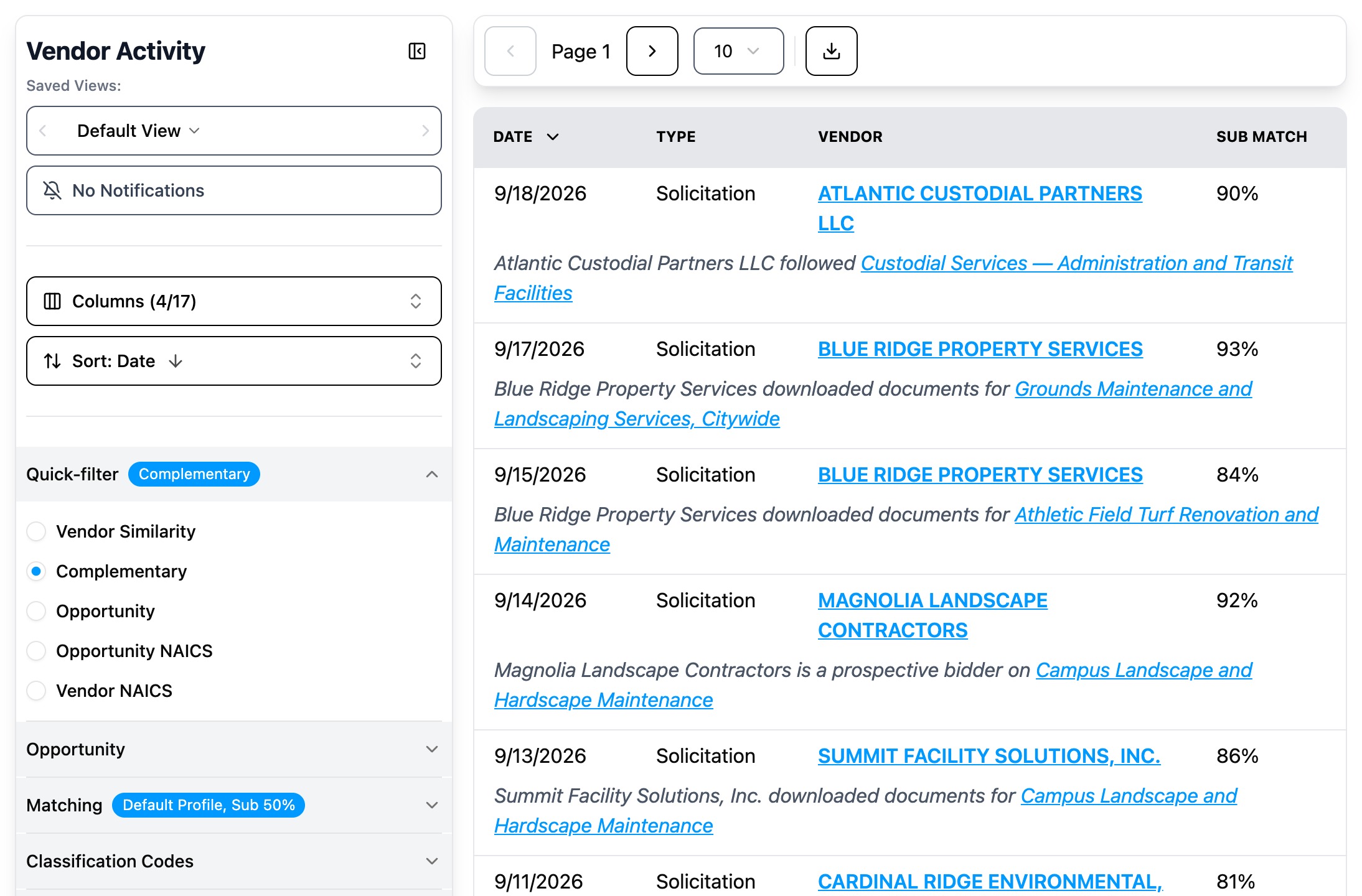Open Blue Ridge Property Services 9/15/2026 link
Viewport: 1362px width, 896px height.
980,475
